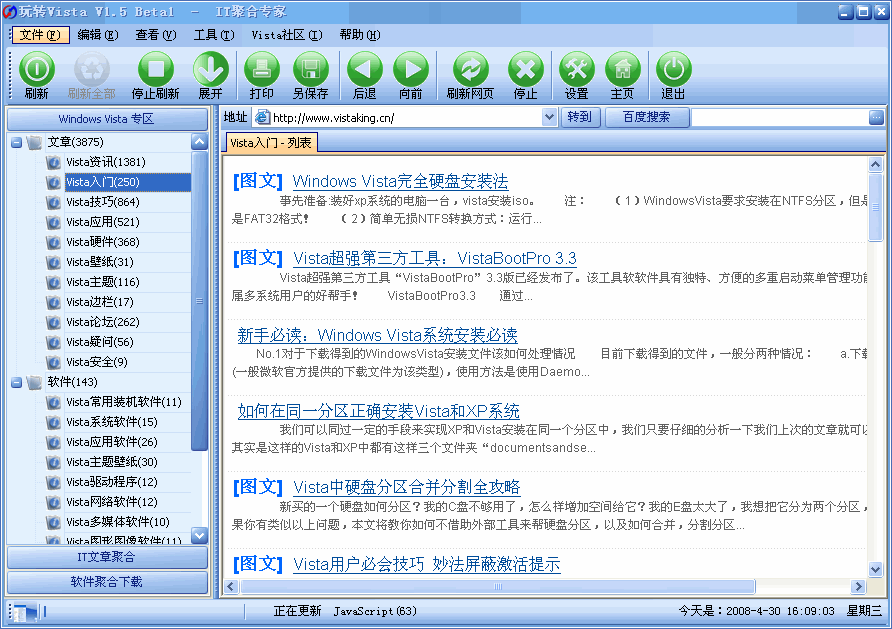Click the web page horizontal scroll right arrow
The height and width of the screenshot is (629, 892).
858,586
